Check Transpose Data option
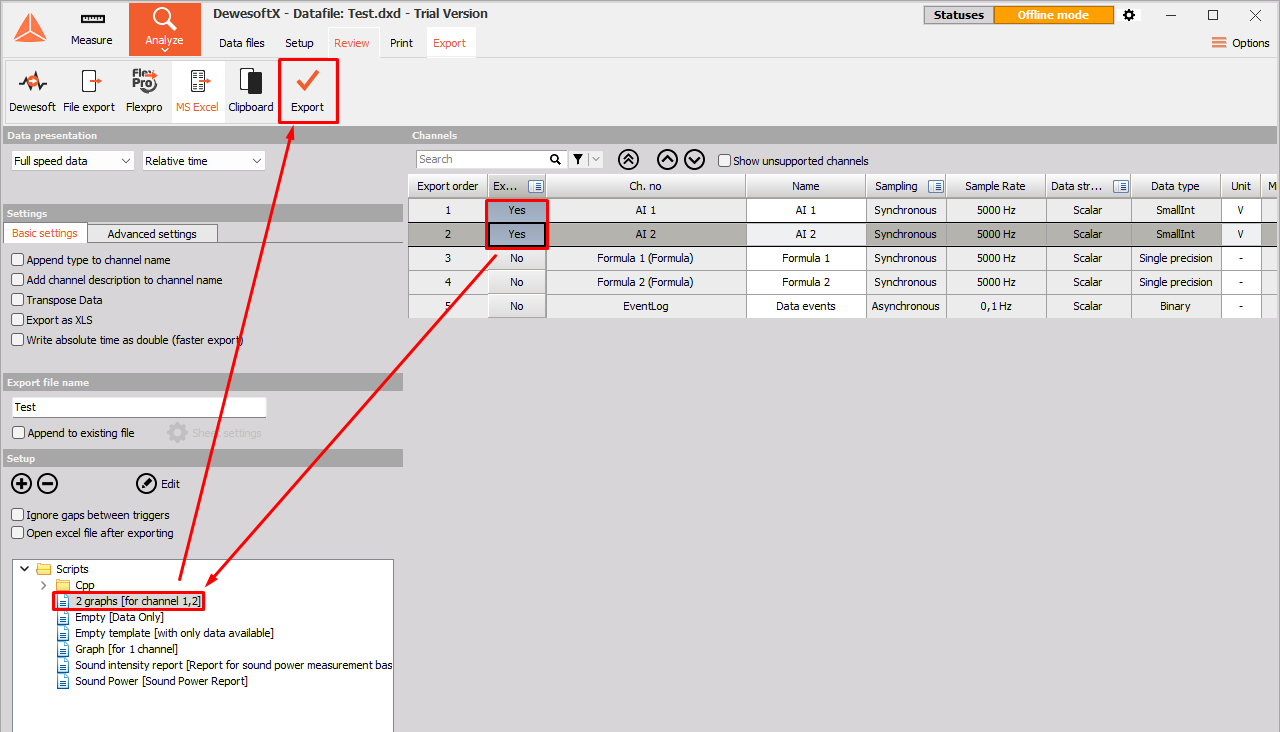This screenshot has width=1280, height=732. pyautogui.click(x=18, y=300)
